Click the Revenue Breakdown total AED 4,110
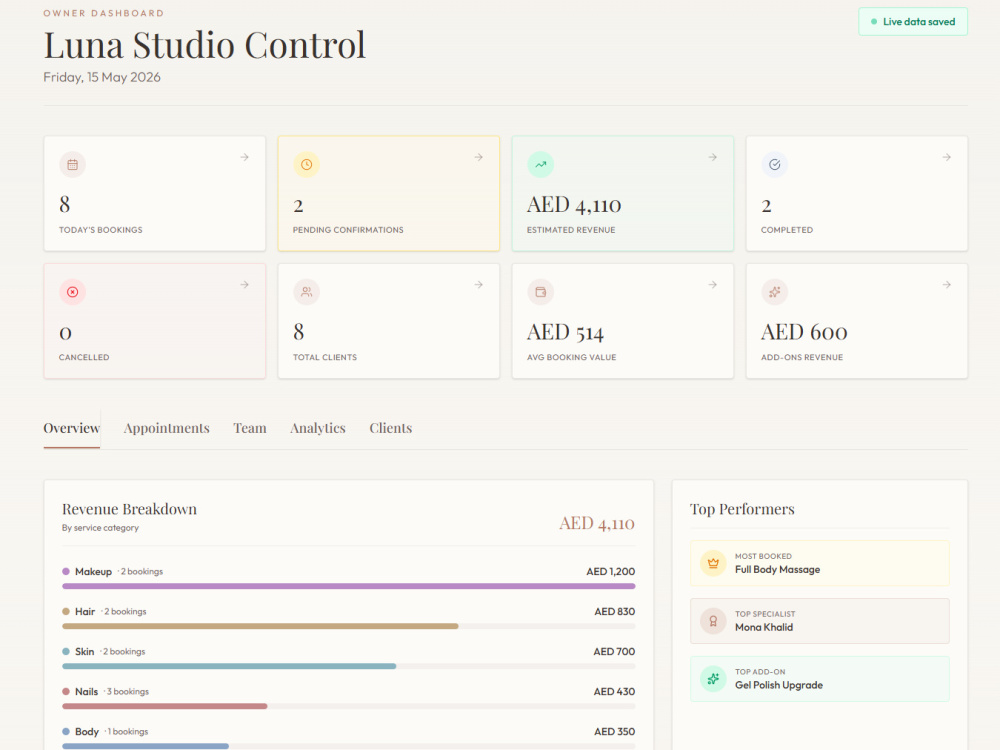 click(597, 524)
